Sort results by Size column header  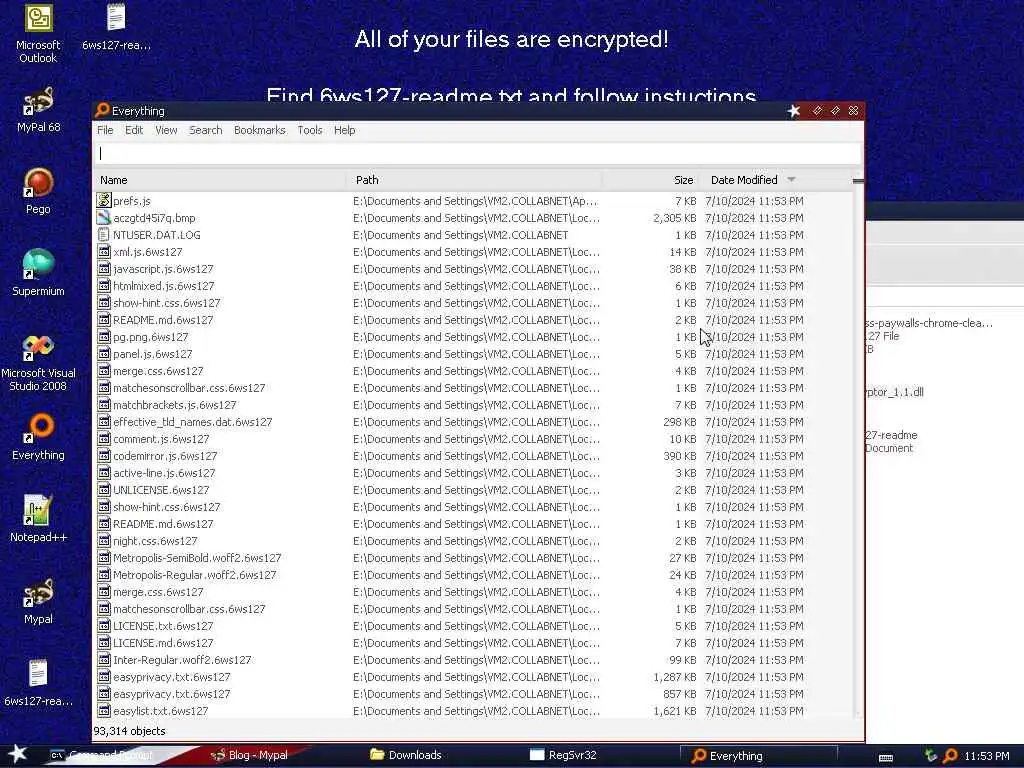[x=650, y=180]
